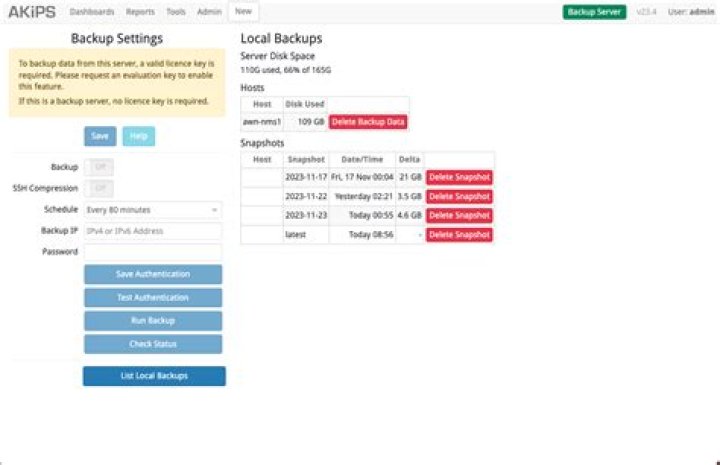Screen dimensions: 720x465
Task: Open the Help button
Action: click(139, 136)
